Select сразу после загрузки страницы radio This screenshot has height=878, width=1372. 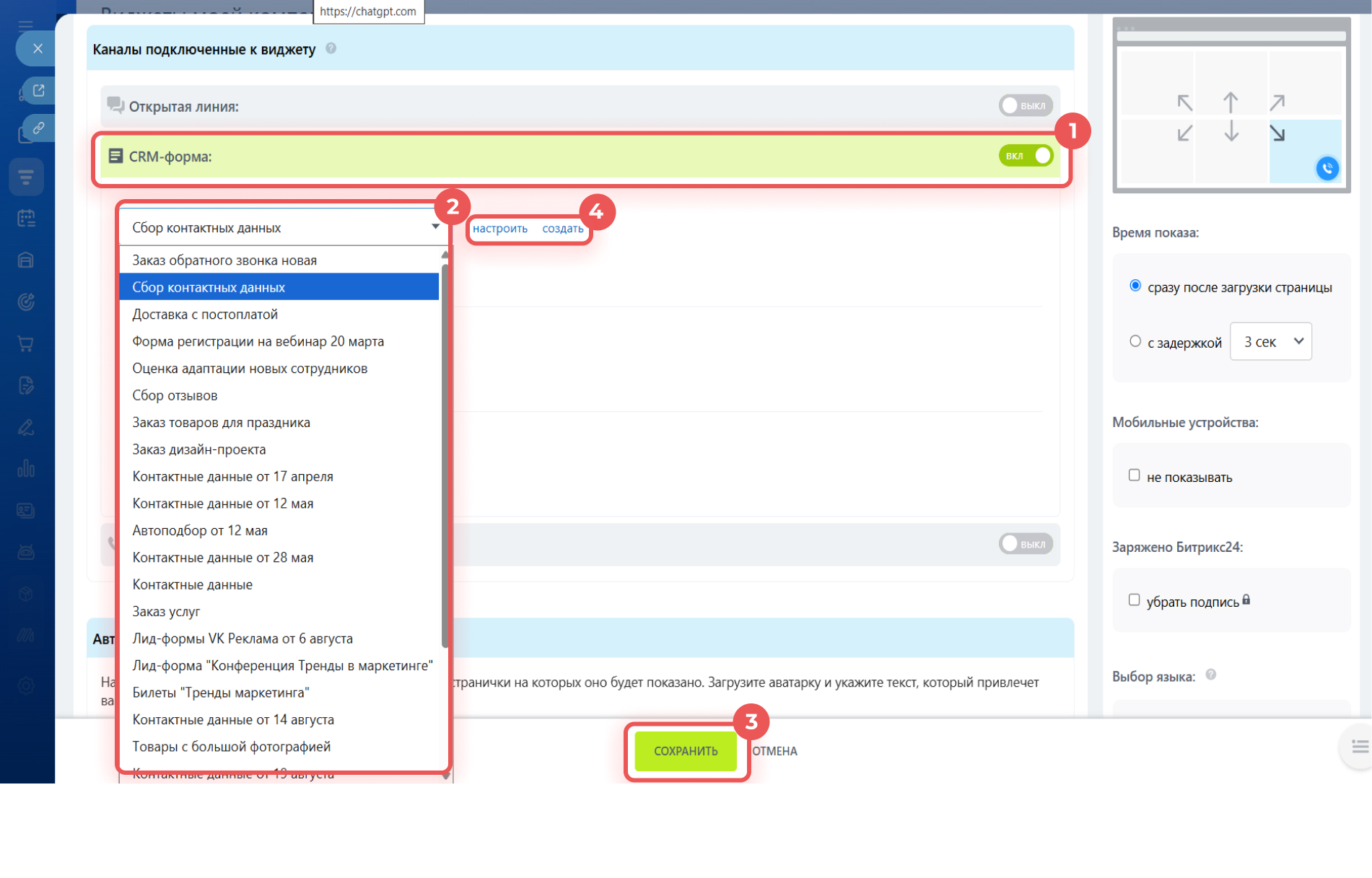(x=1135, y=286)
